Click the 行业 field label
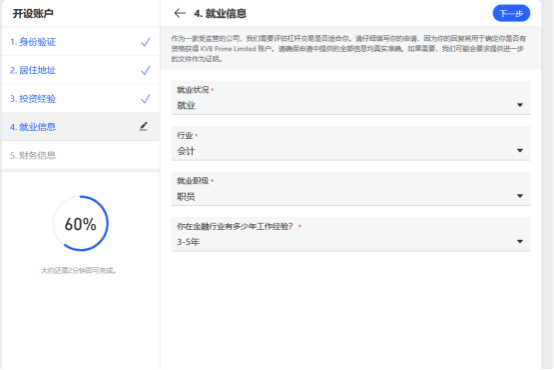The width and height of the screenshot is (554, 370). point(185,135)
